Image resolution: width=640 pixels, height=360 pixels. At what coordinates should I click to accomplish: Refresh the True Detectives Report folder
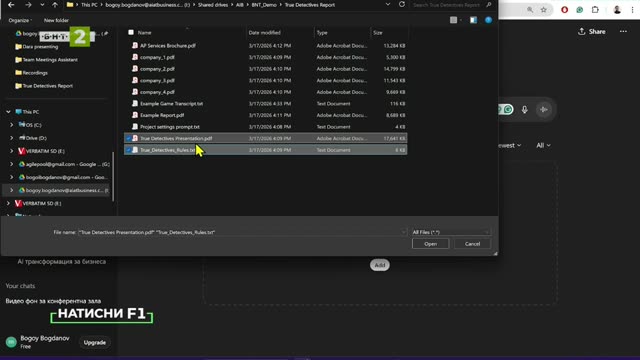402,4
